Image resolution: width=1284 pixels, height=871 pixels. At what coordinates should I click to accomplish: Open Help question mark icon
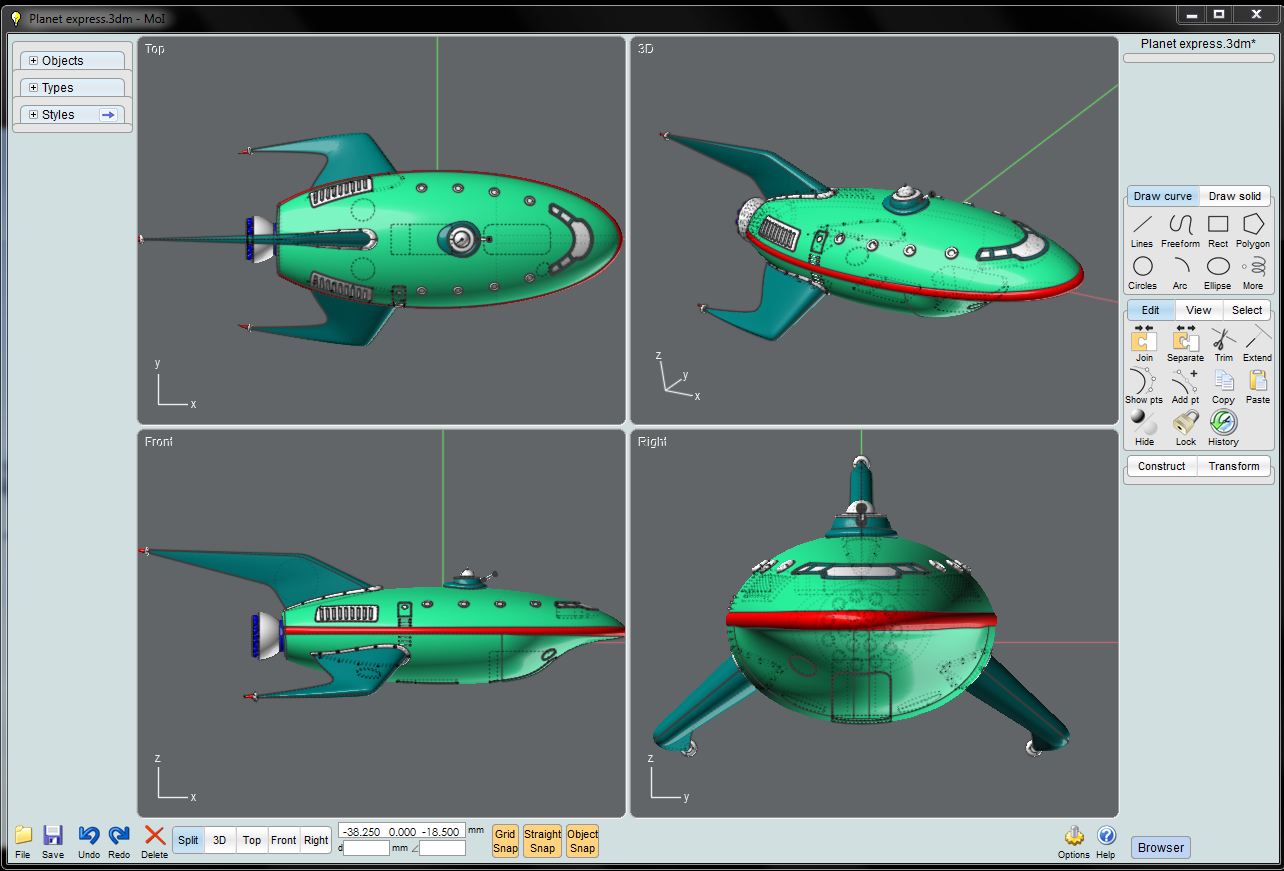coord(1105,842)
